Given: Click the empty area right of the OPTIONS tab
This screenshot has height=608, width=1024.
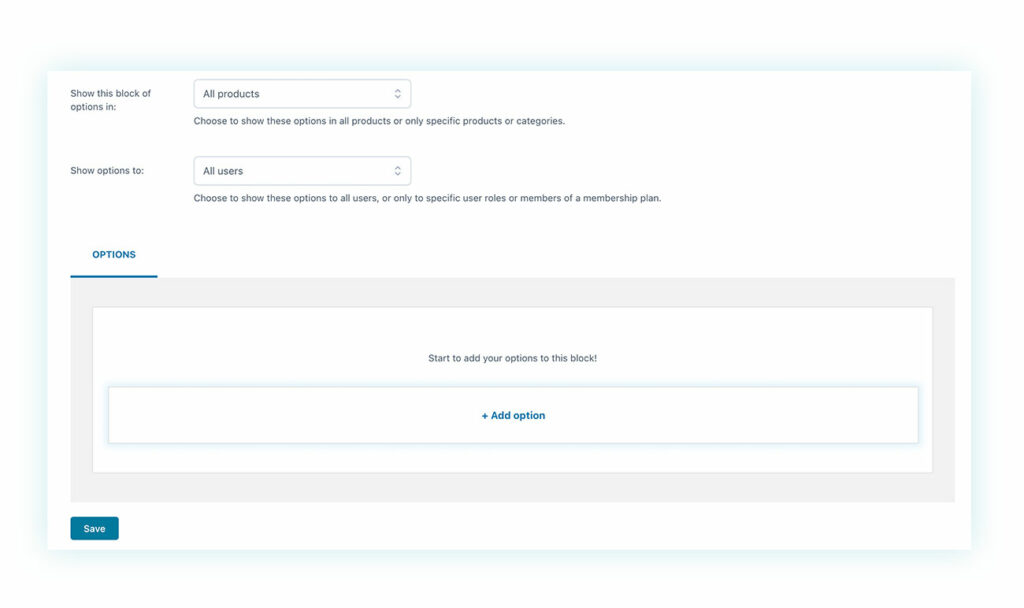Looking at the screenshot, I should pyautogui.click(x=550, y=255).
